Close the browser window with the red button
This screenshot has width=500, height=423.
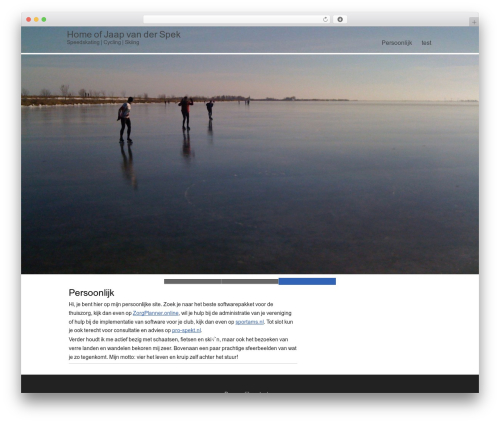click(29, 19)
